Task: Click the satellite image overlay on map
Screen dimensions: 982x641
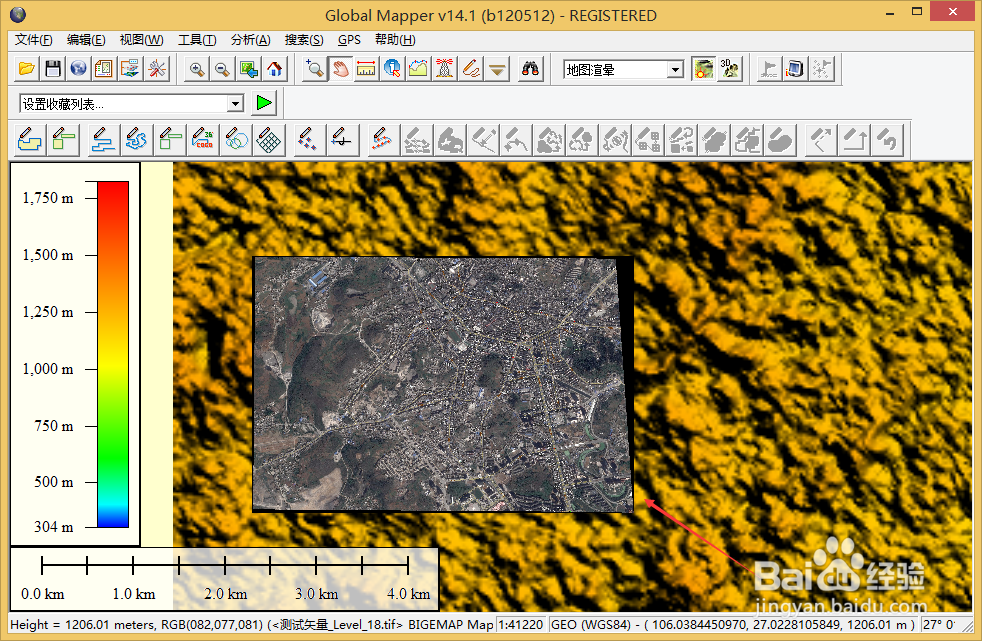Action: 443,384
